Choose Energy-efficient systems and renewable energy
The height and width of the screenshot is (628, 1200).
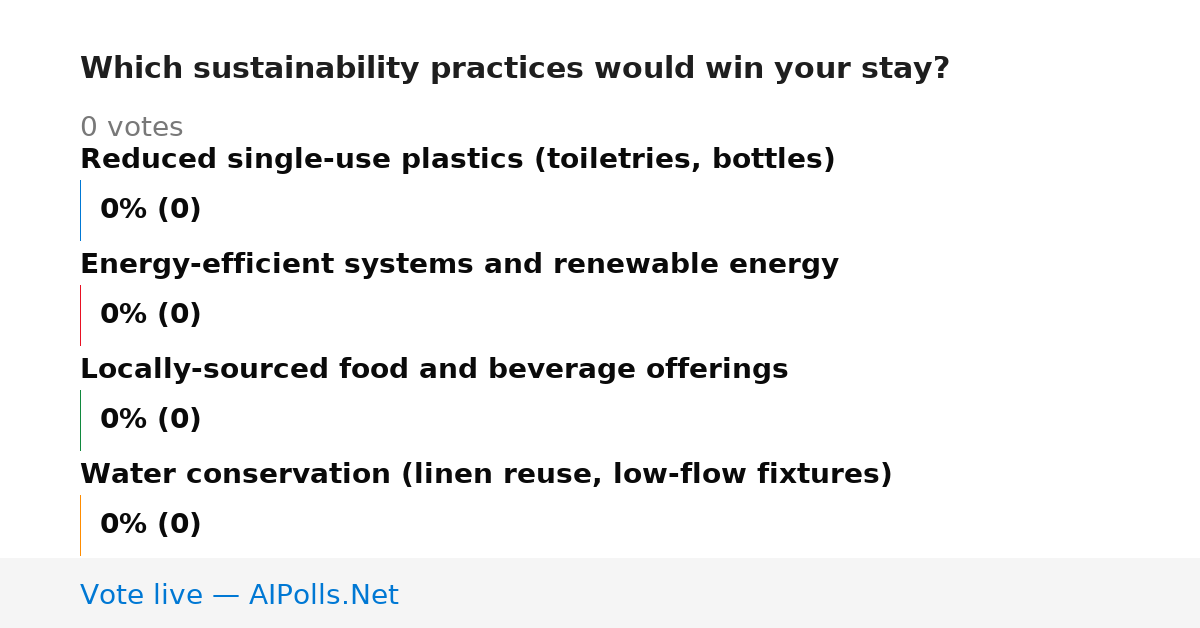point(459,265)
